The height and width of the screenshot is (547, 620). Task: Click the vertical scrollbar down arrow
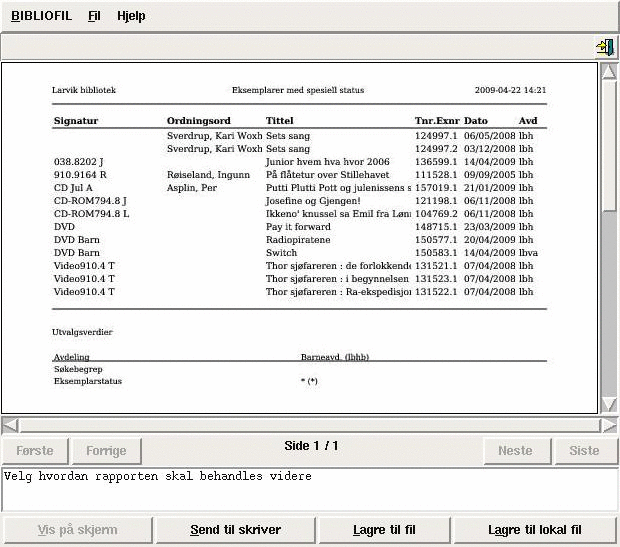point(609,405)
